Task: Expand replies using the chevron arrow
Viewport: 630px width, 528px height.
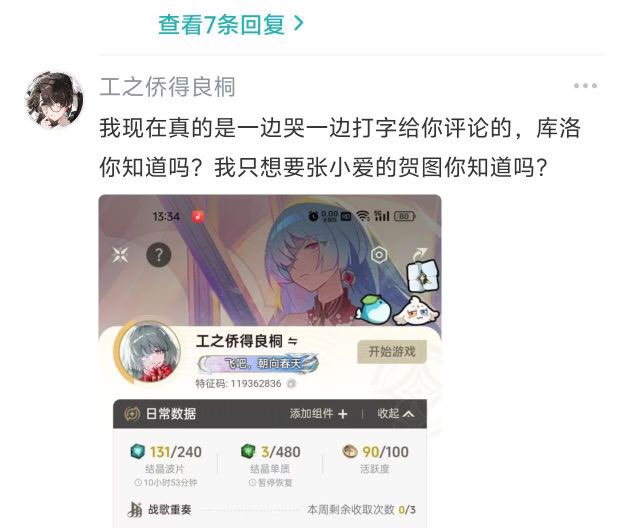Action: [298, 24]
